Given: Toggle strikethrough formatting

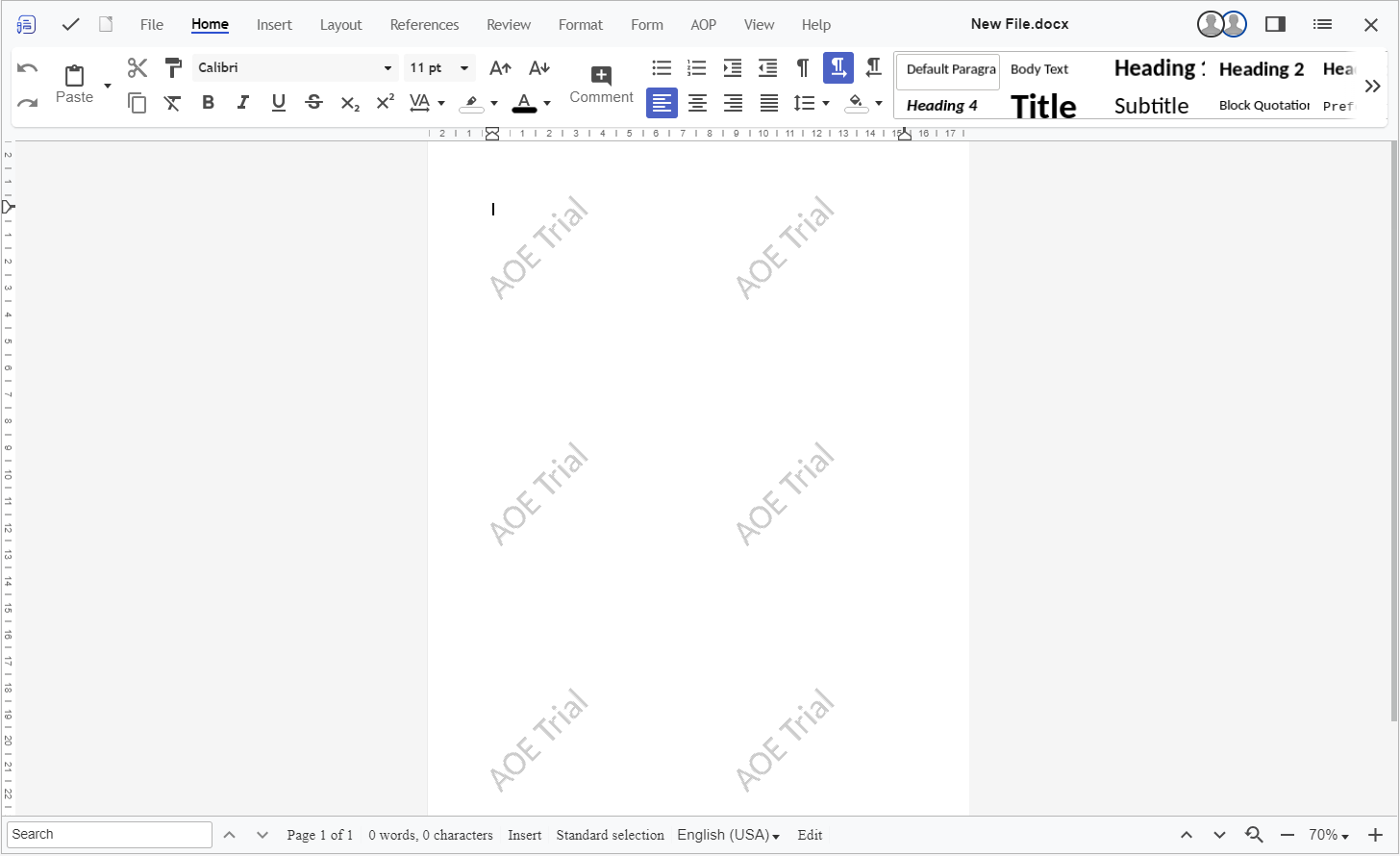Looking at the screenshot, I should click(x=313, y=102).
